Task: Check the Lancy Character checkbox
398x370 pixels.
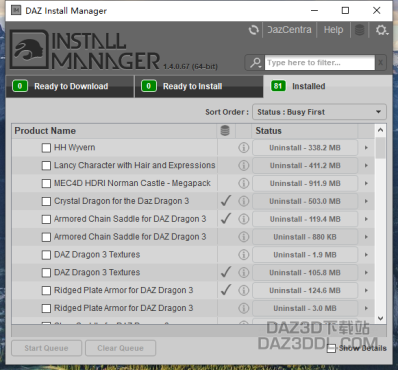Action: [x=46, y=166]
